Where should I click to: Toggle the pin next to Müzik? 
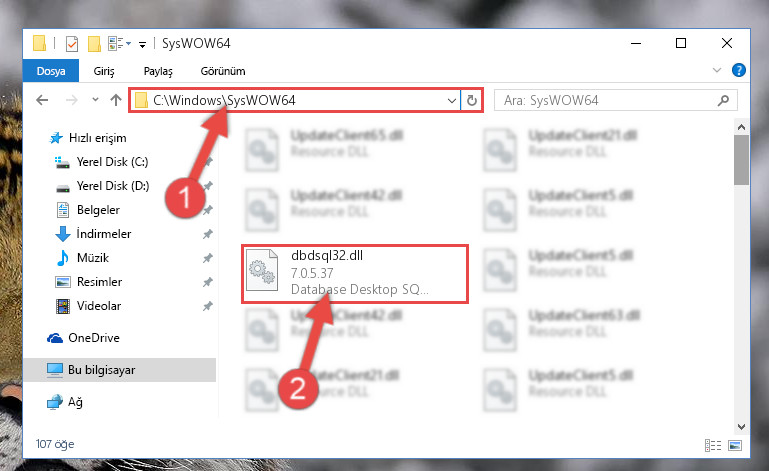pyautogui.click(x=208, y=258)
